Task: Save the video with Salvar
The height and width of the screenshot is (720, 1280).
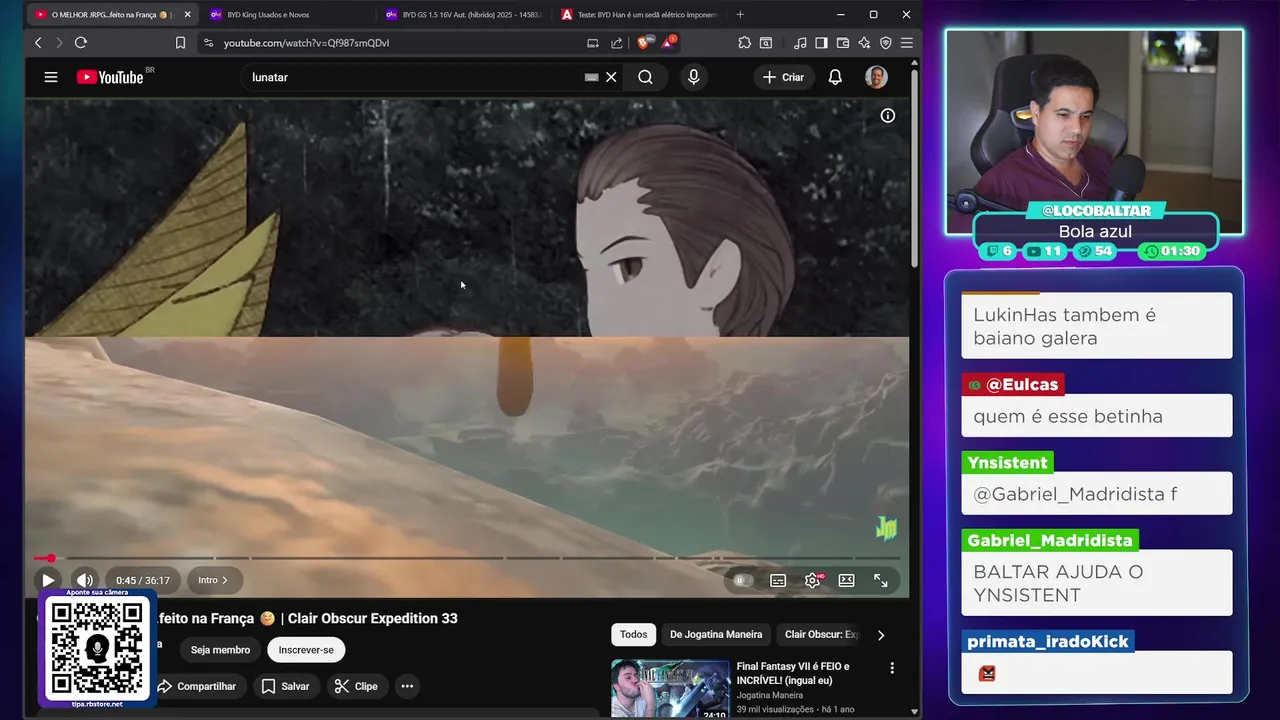Action: point(285,686)
